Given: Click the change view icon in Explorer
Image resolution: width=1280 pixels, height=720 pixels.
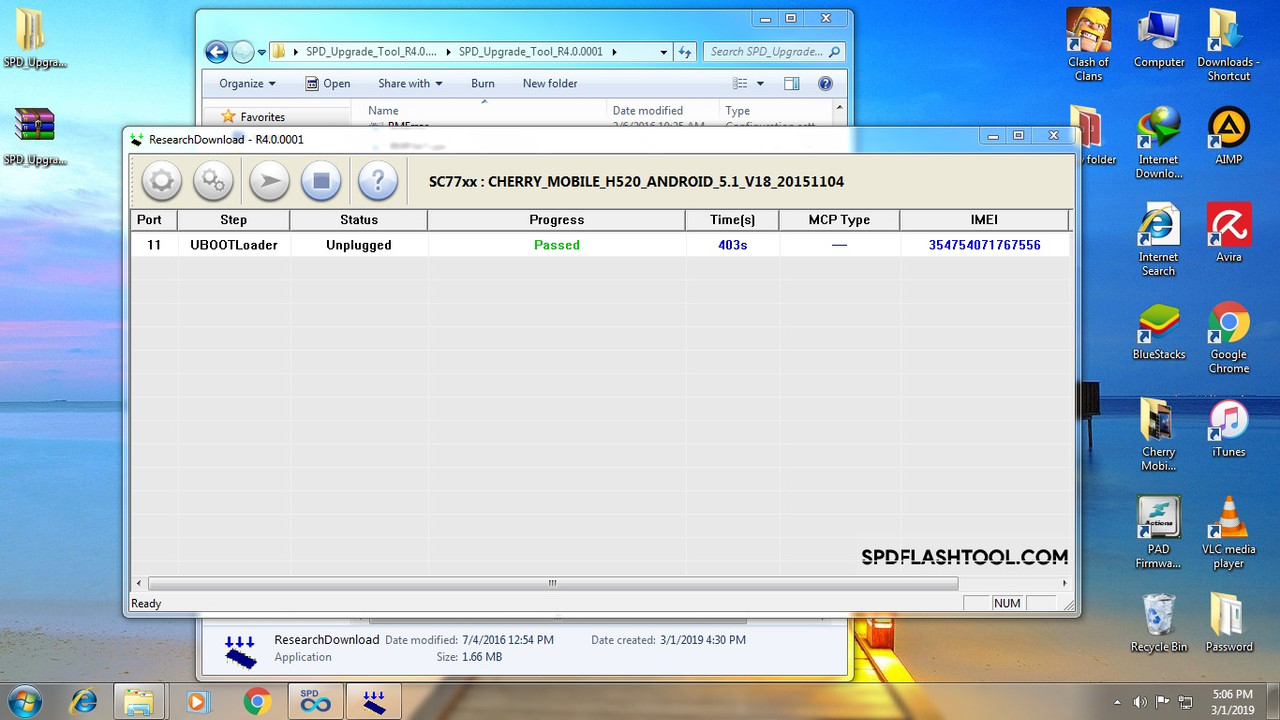Looking at the screenshot, I should [740, 84].
